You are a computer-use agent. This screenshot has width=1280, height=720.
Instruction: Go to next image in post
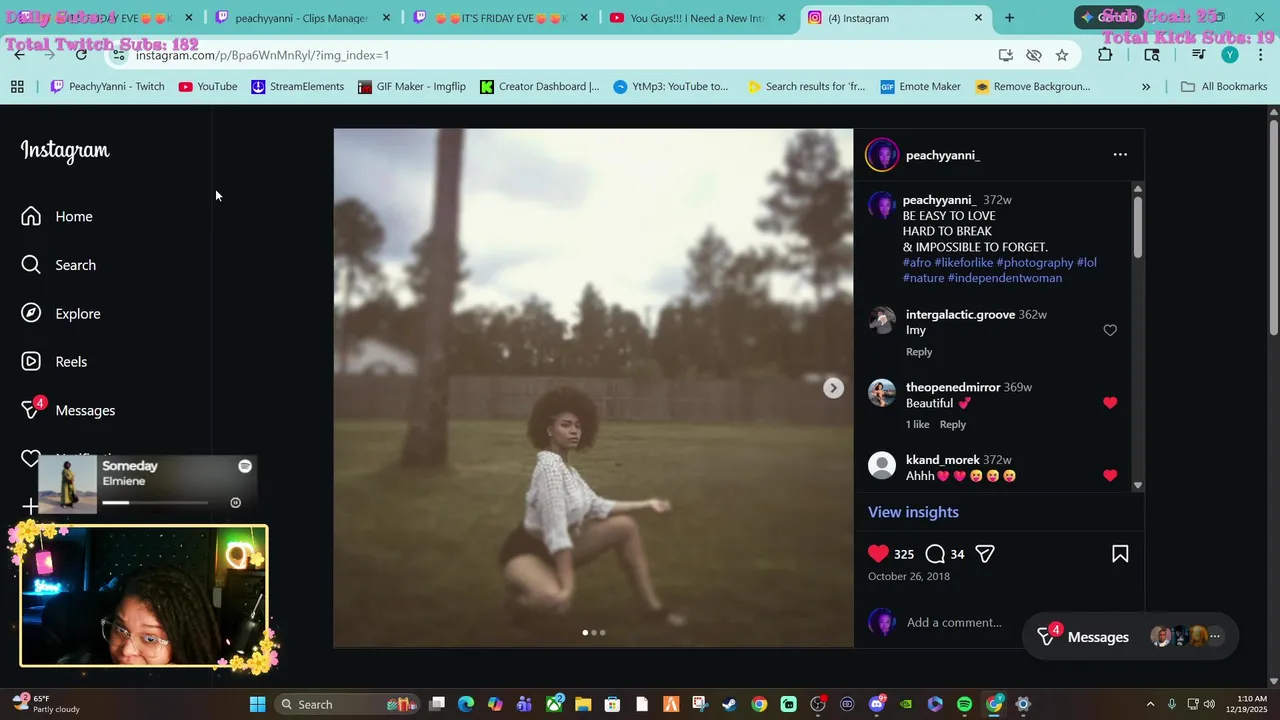pos(833,388)
